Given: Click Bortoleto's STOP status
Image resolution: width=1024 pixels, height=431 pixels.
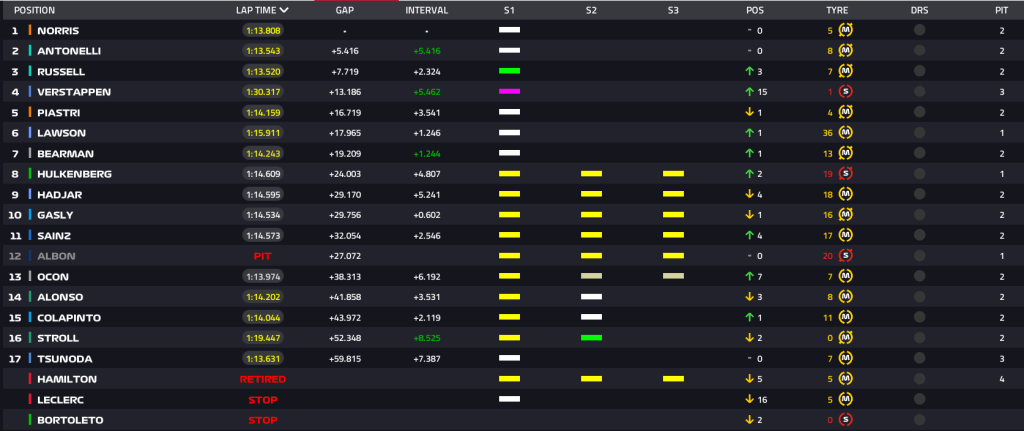Looking at the screenshot, I should [263, 421].
